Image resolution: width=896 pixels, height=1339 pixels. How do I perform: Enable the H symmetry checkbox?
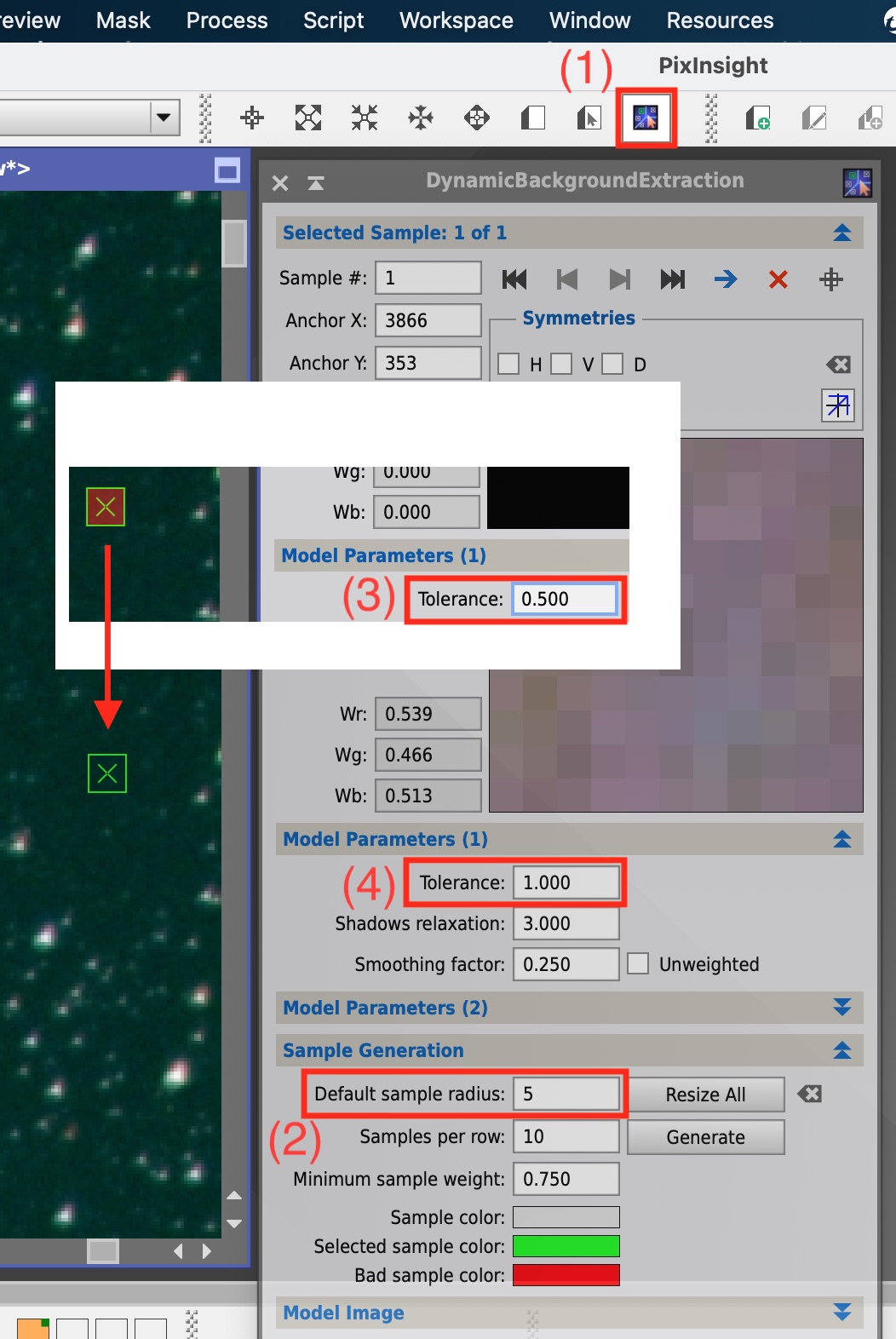click(x=508, y=365)
